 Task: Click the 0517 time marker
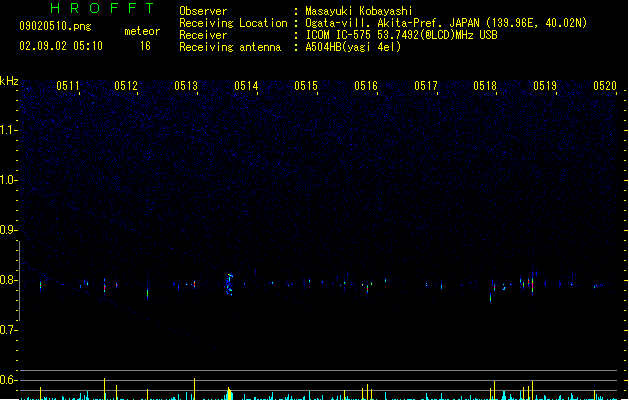pyautogui.click(x=426, y=86)
